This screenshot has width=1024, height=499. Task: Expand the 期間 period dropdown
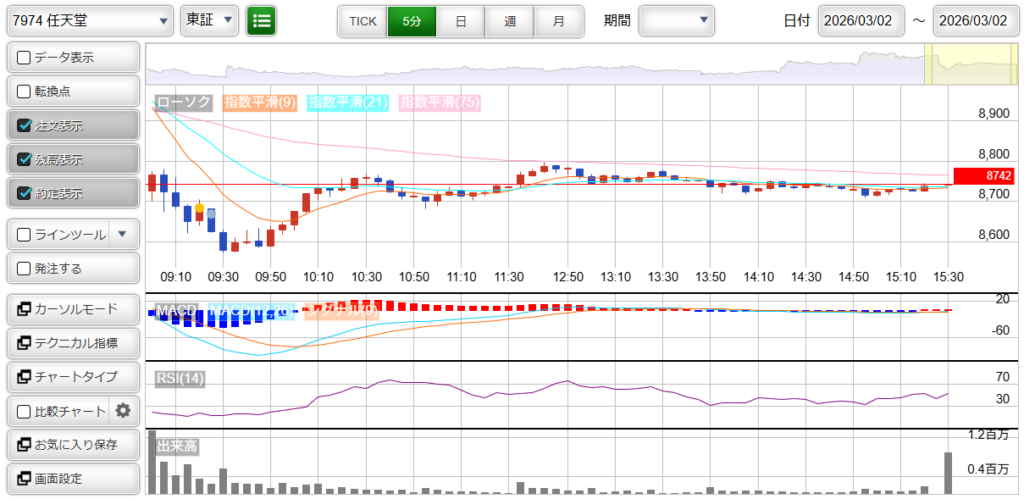677,20
